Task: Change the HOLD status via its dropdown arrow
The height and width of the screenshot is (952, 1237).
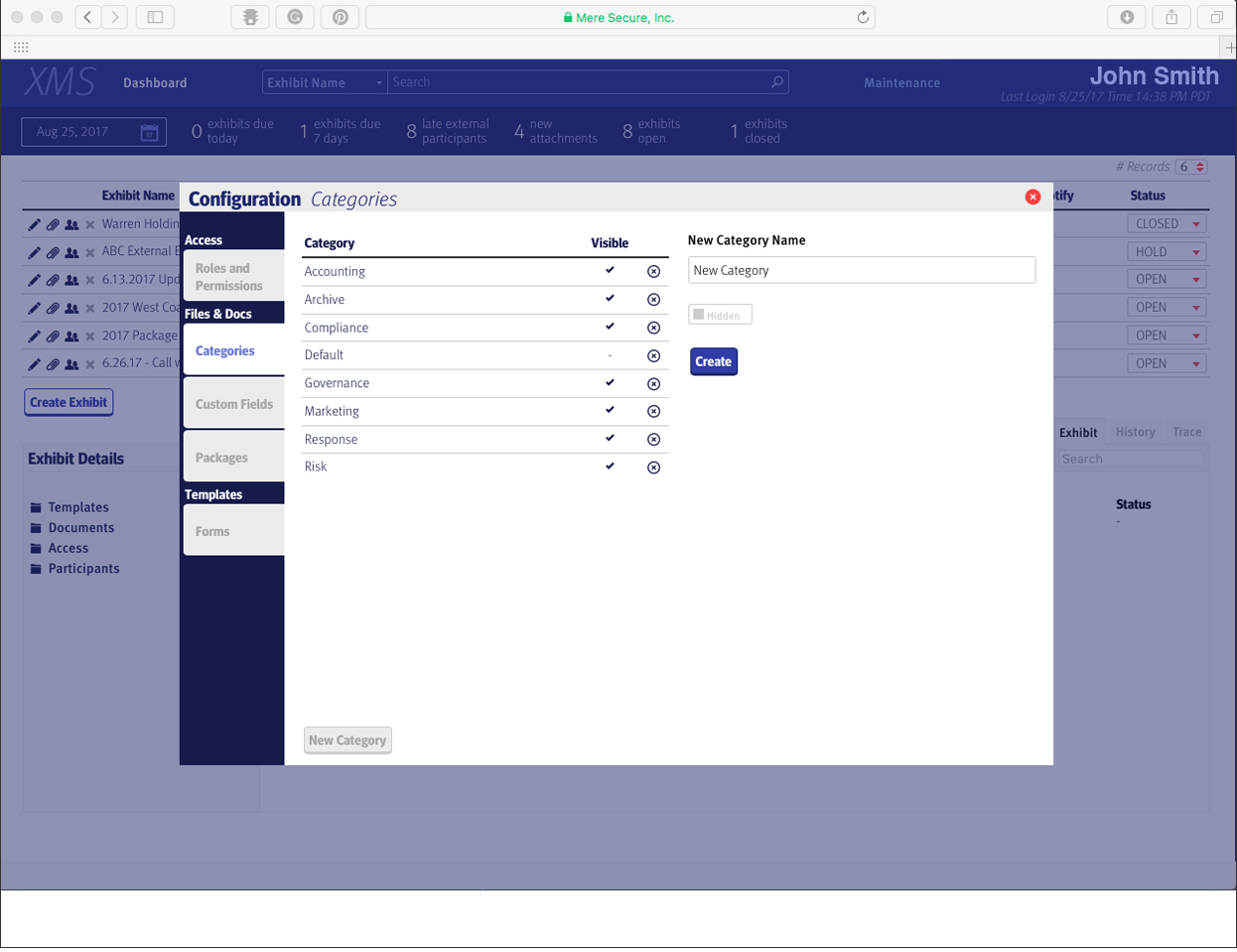Action: tap(1196, 251)
